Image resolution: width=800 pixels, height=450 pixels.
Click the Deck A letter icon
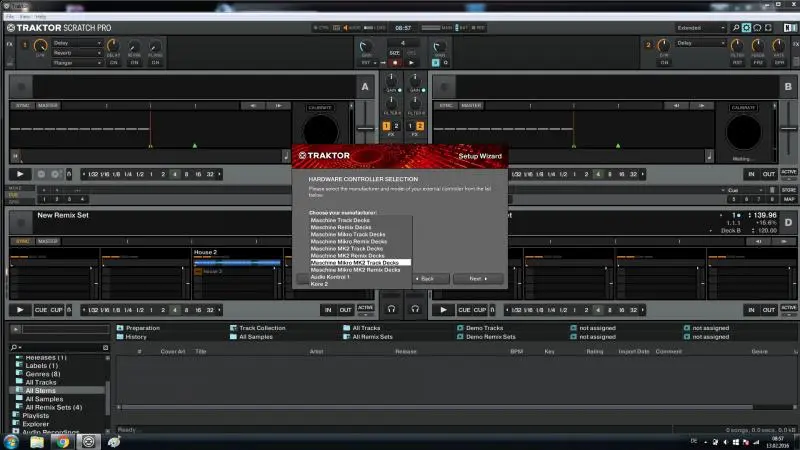(x=364, y=87)
